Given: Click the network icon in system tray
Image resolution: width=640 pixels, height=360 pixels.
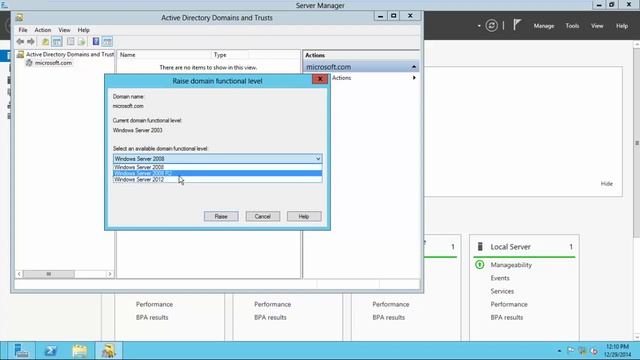Looking at the screenshot, I should coord(582,351).
